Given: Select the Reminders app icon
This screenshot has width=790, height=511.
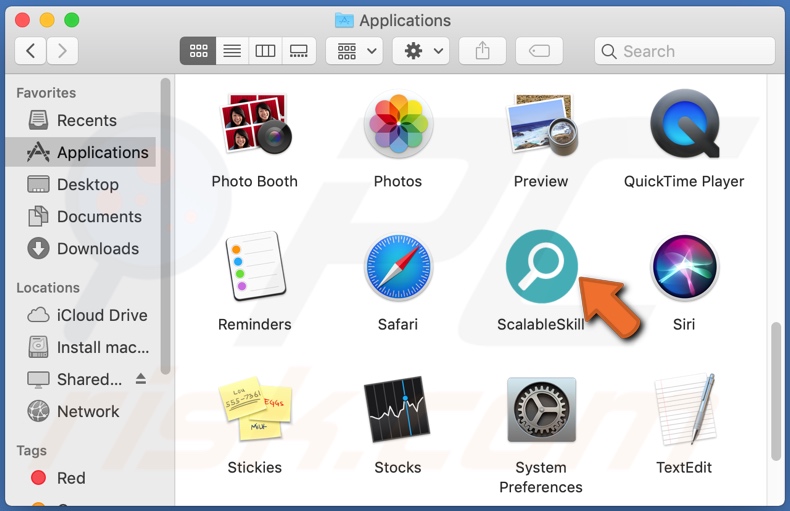Looking at the screenshot, I should click(255, 266).
